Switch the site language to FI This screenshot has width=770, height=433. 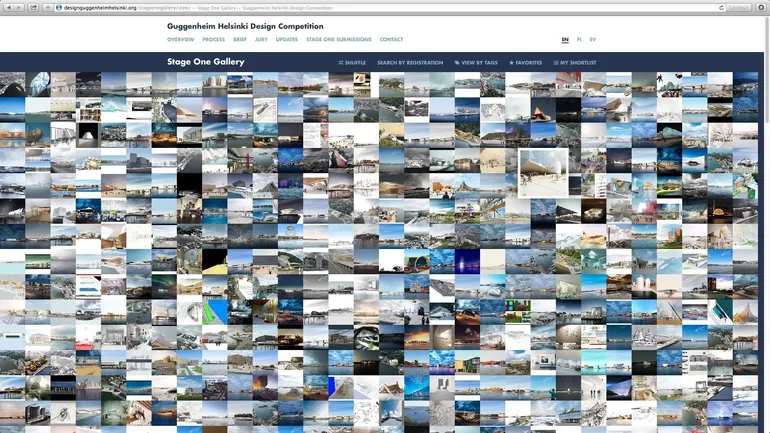coord(579,40)
